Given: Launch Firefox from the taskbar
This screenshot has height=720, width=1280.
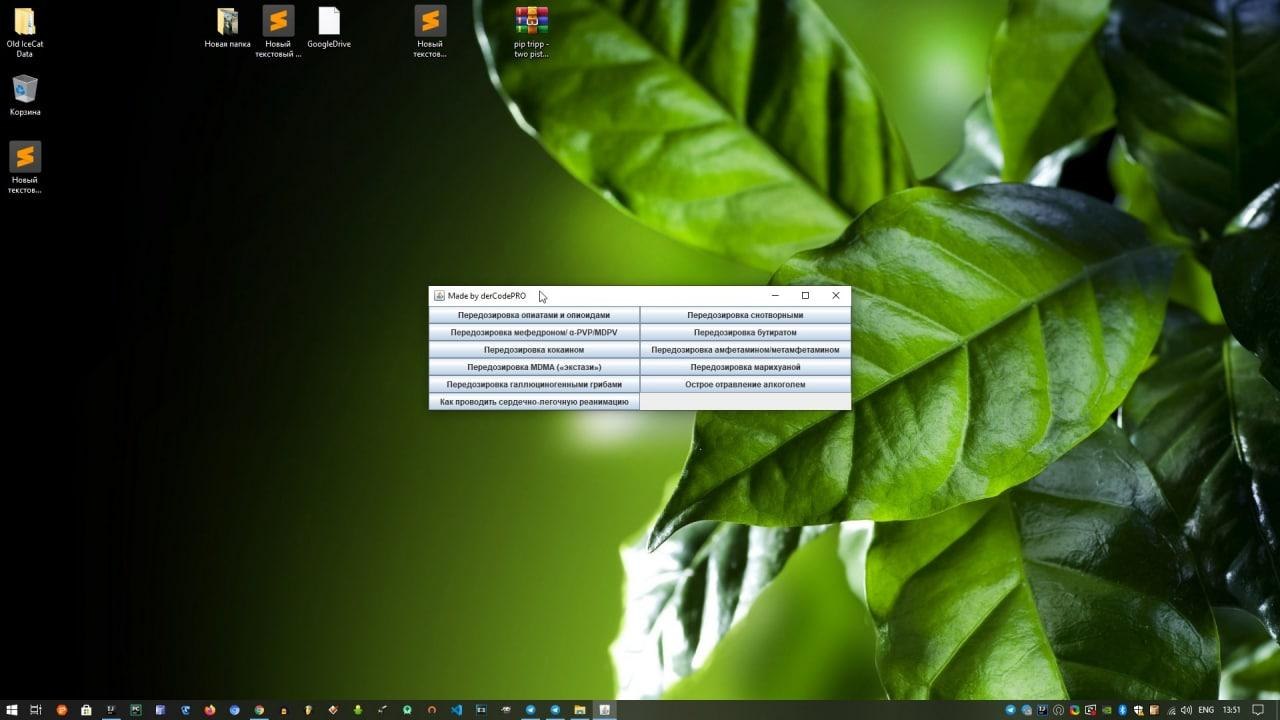Looking at the screenshot, I should tap(210, 710).
